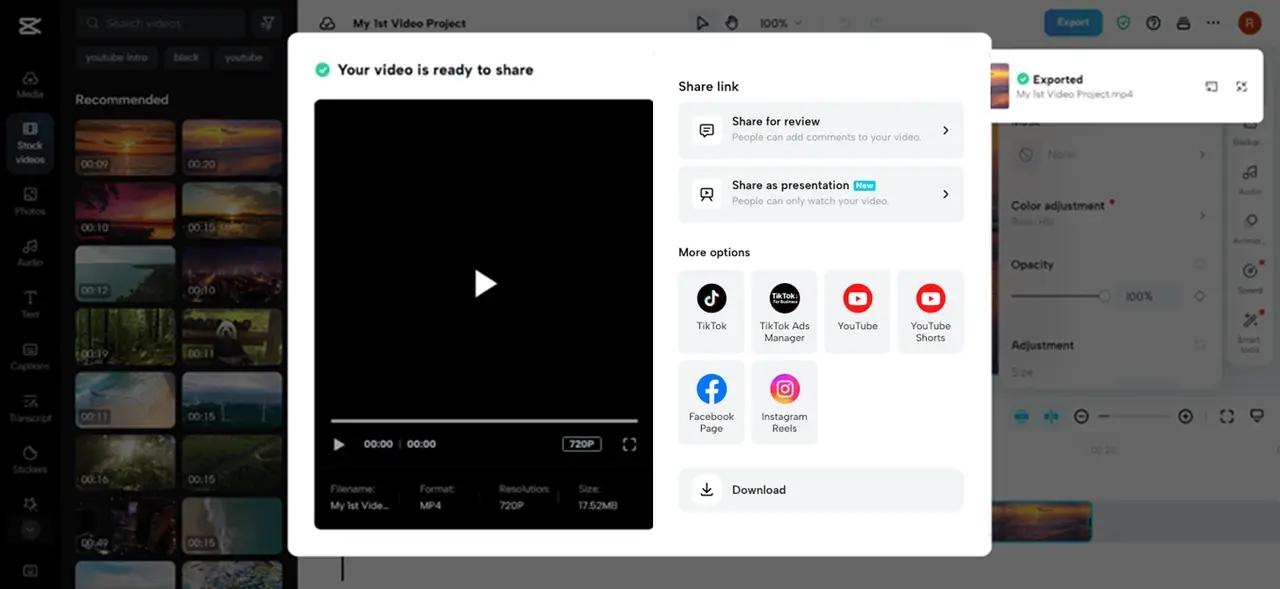Open the help question mark icon
The height and width of the screenshot is (589, 1280).
pos(1153,23)
